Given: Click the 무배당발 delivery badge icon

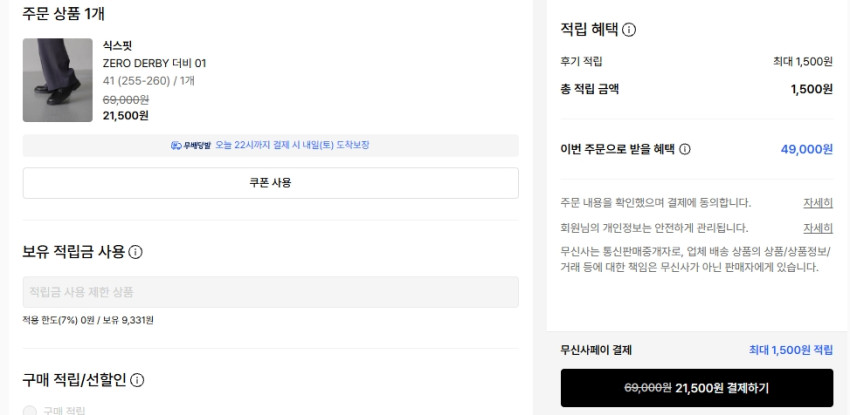Looking at the screenshot, I should click(x=191, y=145).
